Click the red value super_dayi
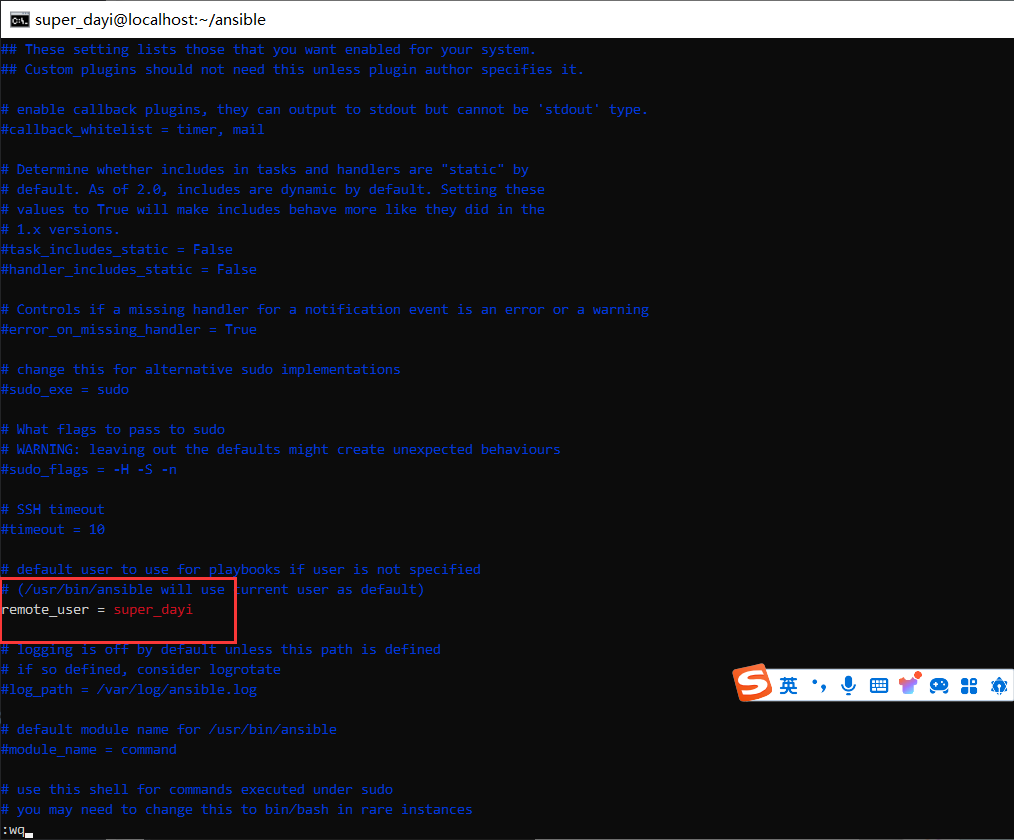Screen dimensions: 1014x840 153,610
